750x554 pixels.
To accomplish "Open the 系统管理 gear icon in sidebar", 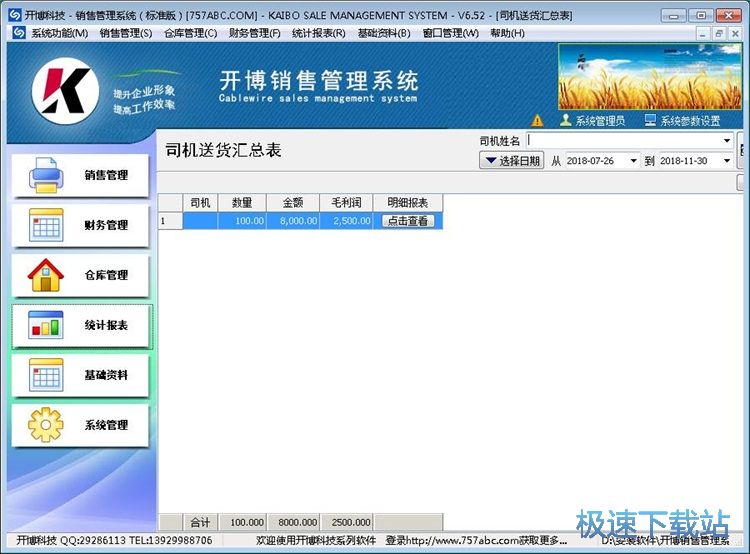I will click(x=46, y=425).
